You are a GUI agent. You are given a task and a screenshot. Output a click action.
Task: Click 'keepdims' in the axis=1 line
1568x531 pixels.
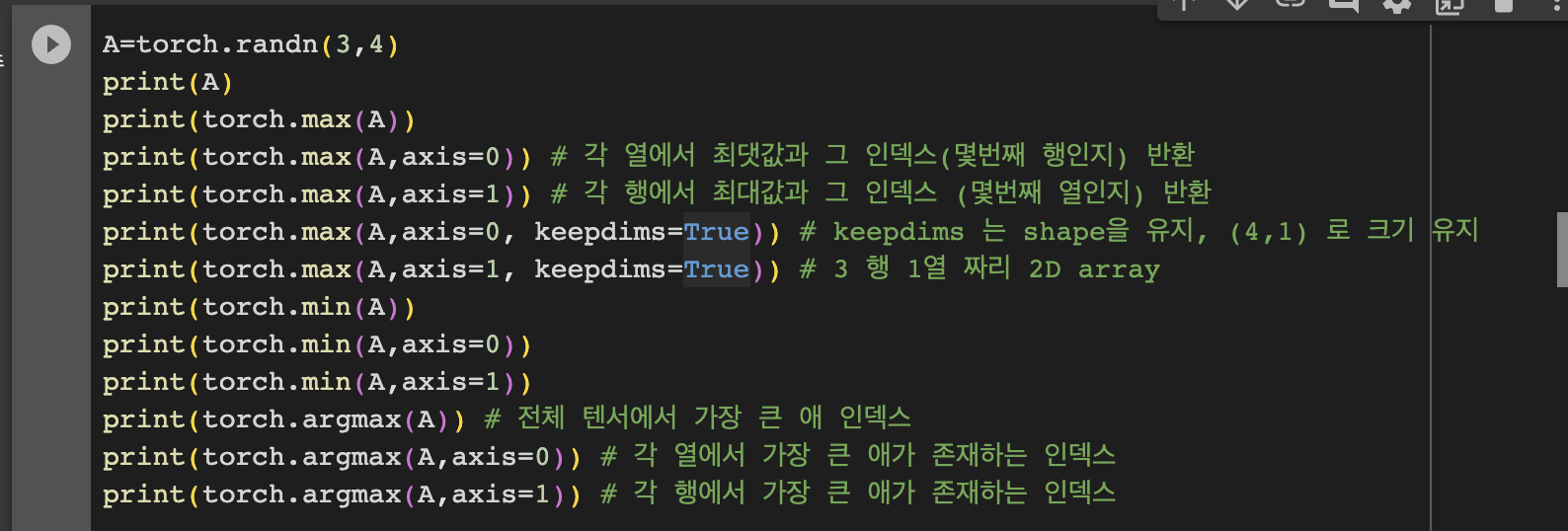coord(600,270)
